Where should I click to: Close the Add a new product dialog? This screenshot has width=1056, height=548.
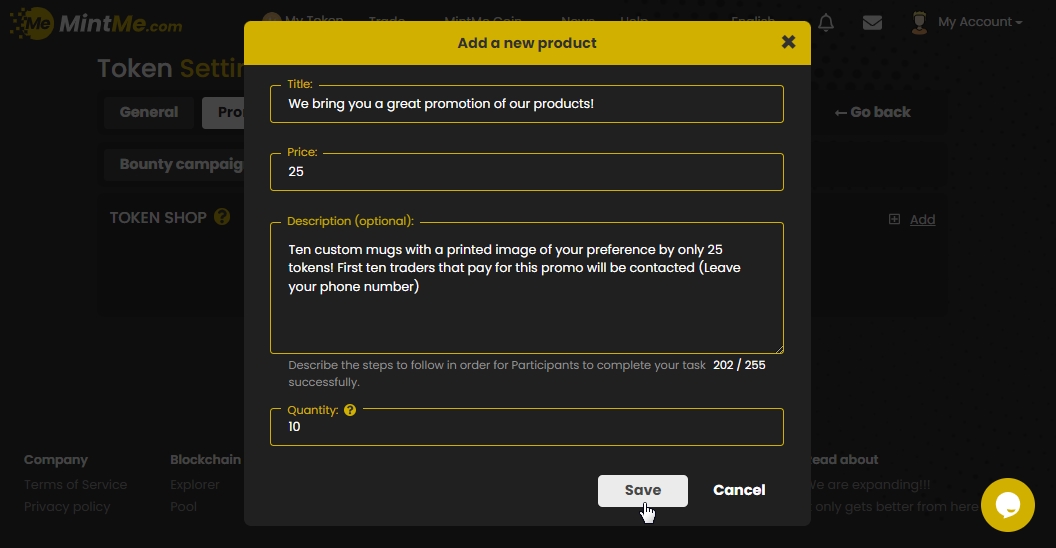pyautogui.click(x=788, y=42)
